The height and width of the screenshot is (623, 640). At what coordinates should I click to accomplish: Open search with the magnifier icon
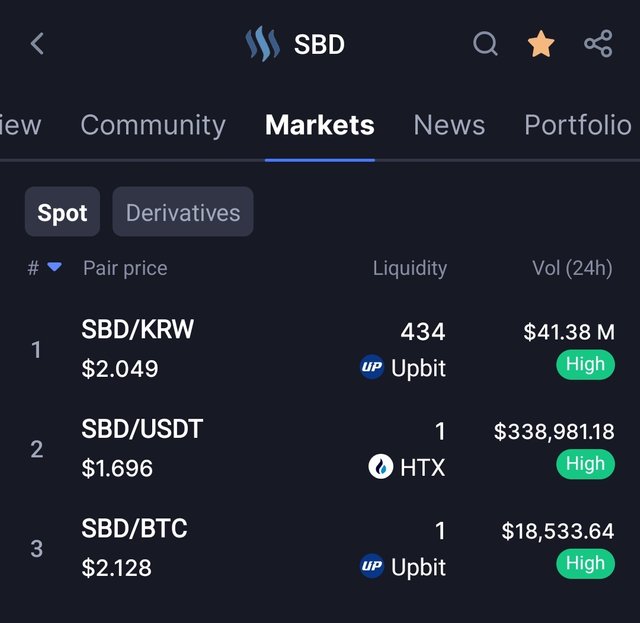485,43
